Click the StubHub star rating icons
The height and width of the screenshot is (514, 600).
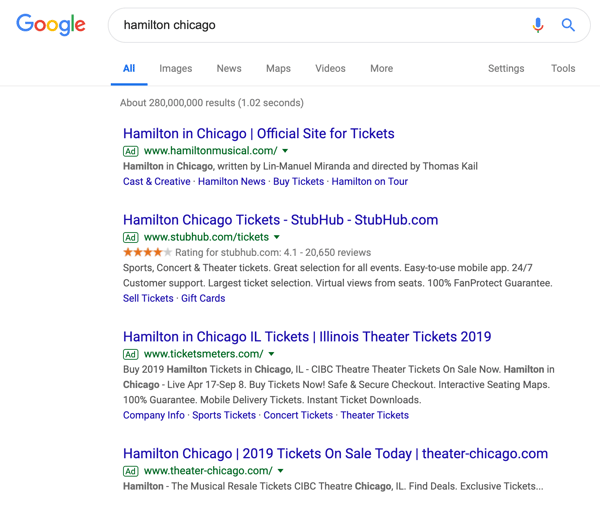[x=147, y=252]
